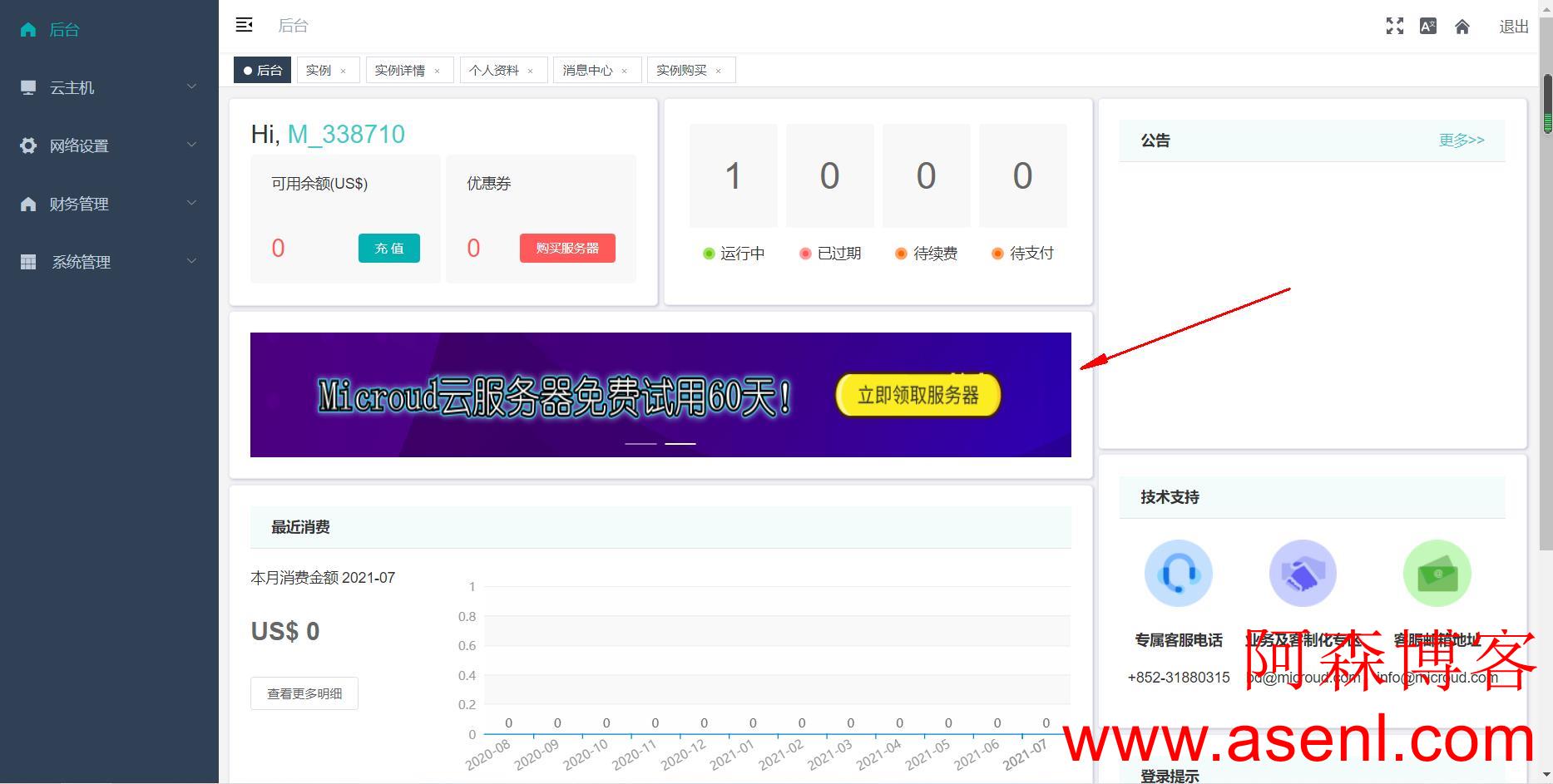Click the 财务管理 house icon
The image size is (1553, 784).
(x=28, y=204)
